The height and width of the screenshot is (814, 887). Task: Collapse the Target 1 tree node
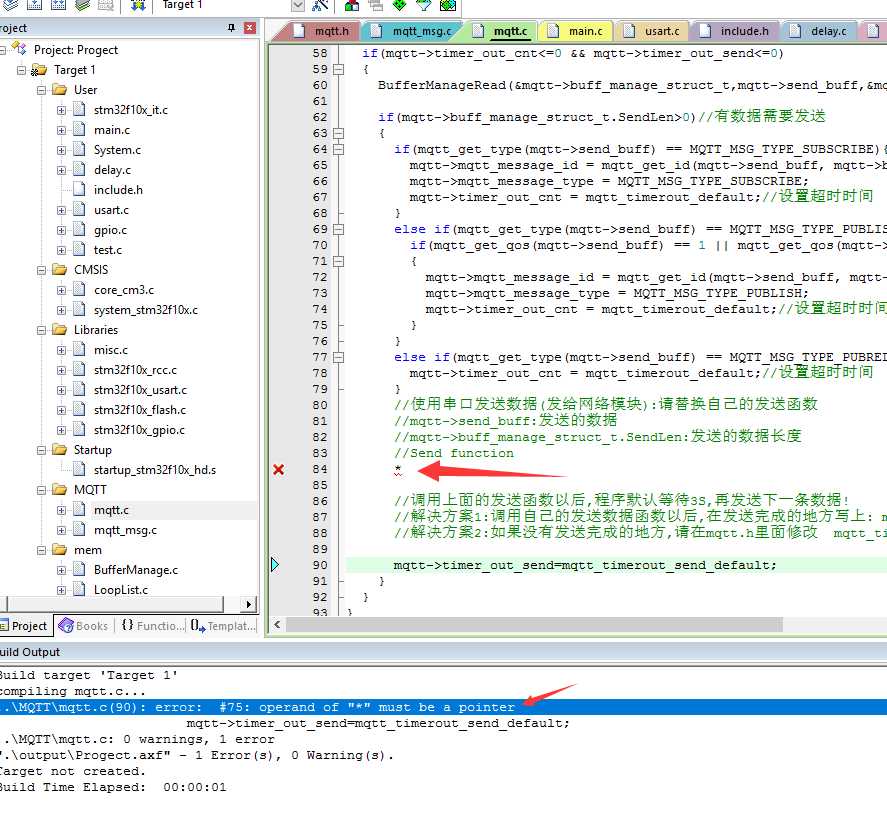(x=21, y=70)
